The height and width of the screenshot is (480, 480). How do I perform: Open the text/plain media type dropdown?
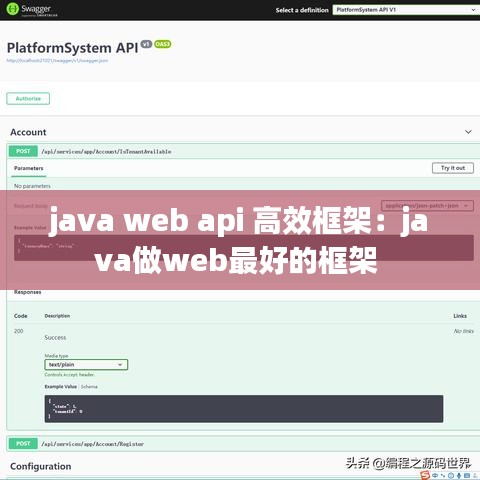tap(86, 365)
